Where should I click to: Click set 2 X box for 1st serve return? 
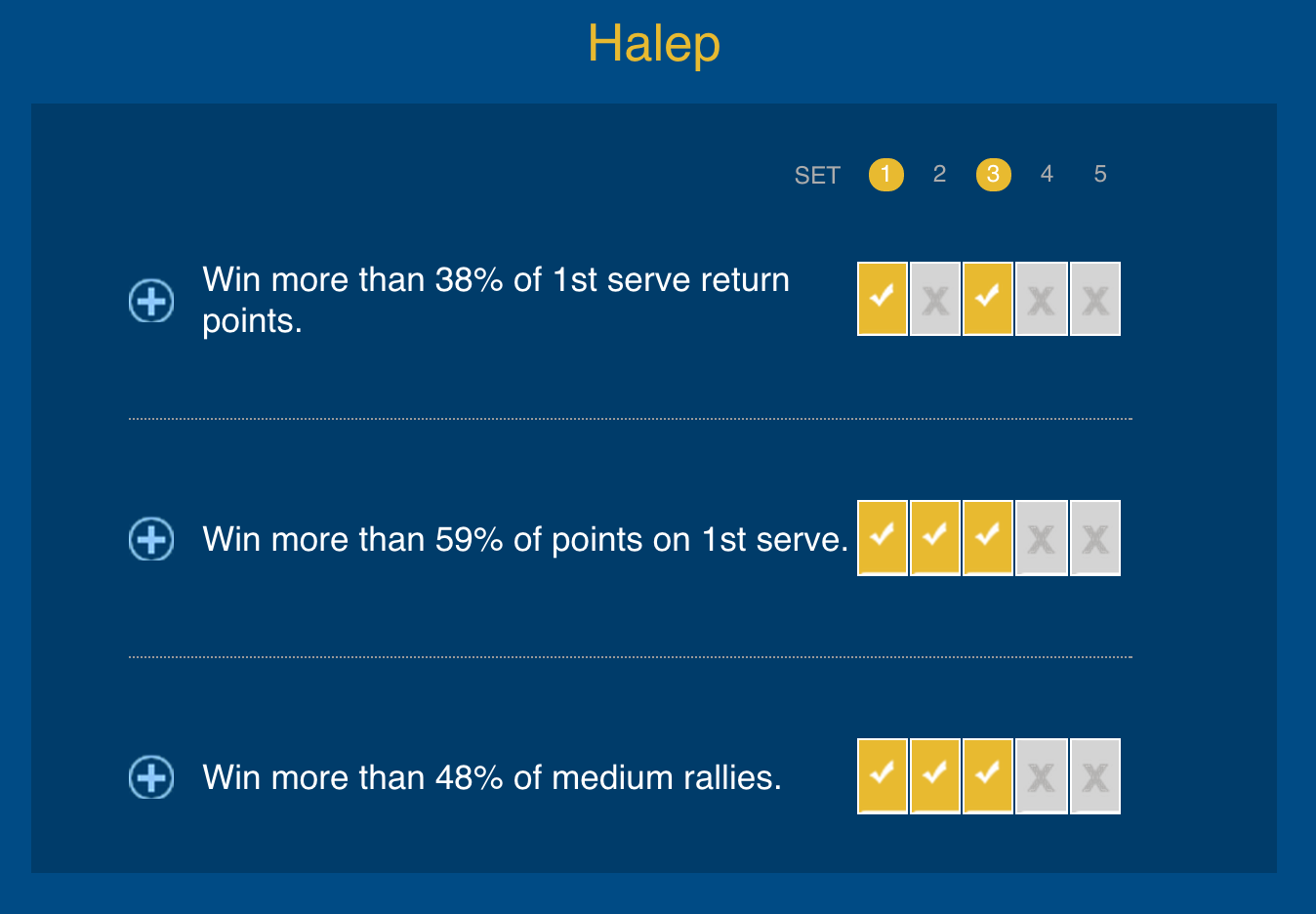coord(935,299)
